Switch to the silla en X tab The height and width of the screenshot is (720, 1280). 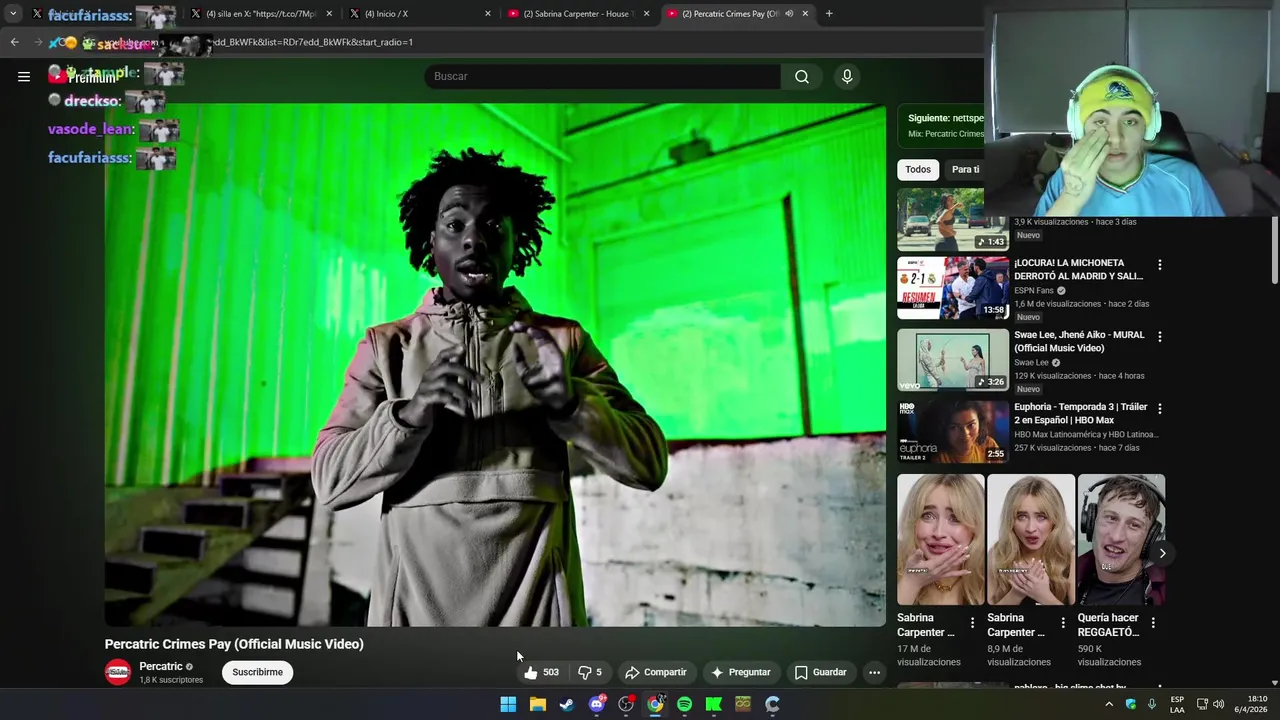260,14
